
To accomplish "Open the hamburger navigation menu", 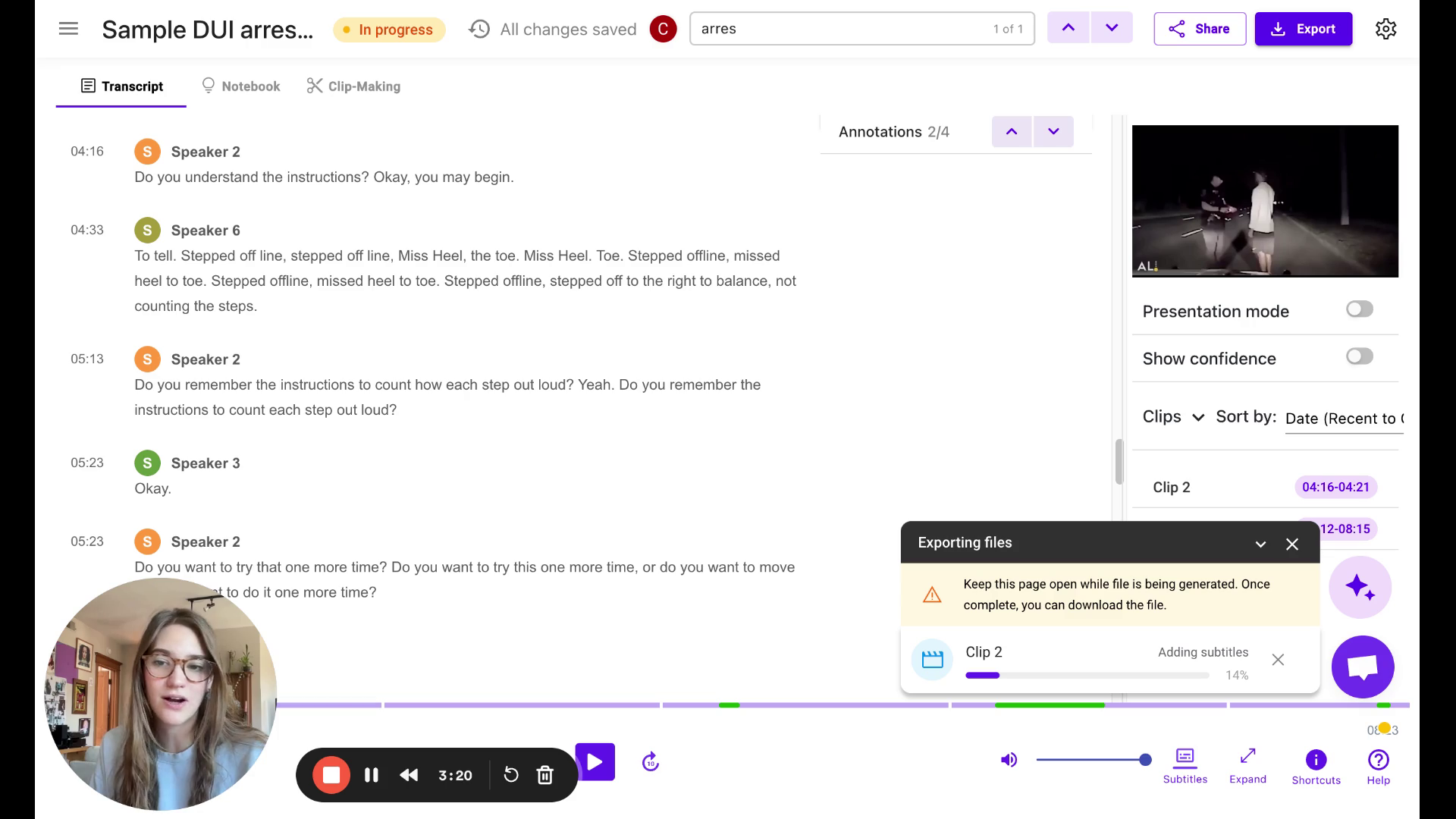I will pyautogui.click(x=68, y=29).
